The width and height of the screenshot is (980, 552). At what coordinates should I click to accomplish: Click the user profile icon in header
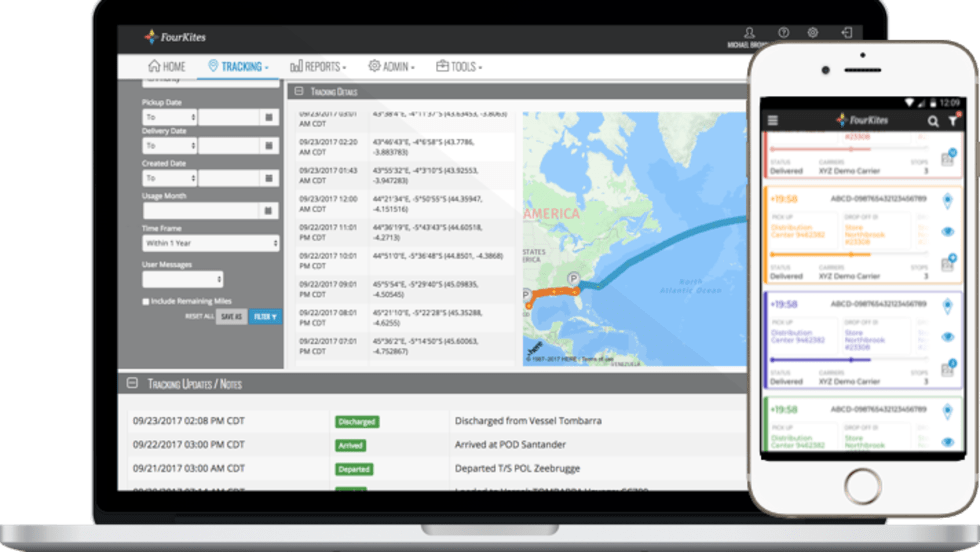751,33
